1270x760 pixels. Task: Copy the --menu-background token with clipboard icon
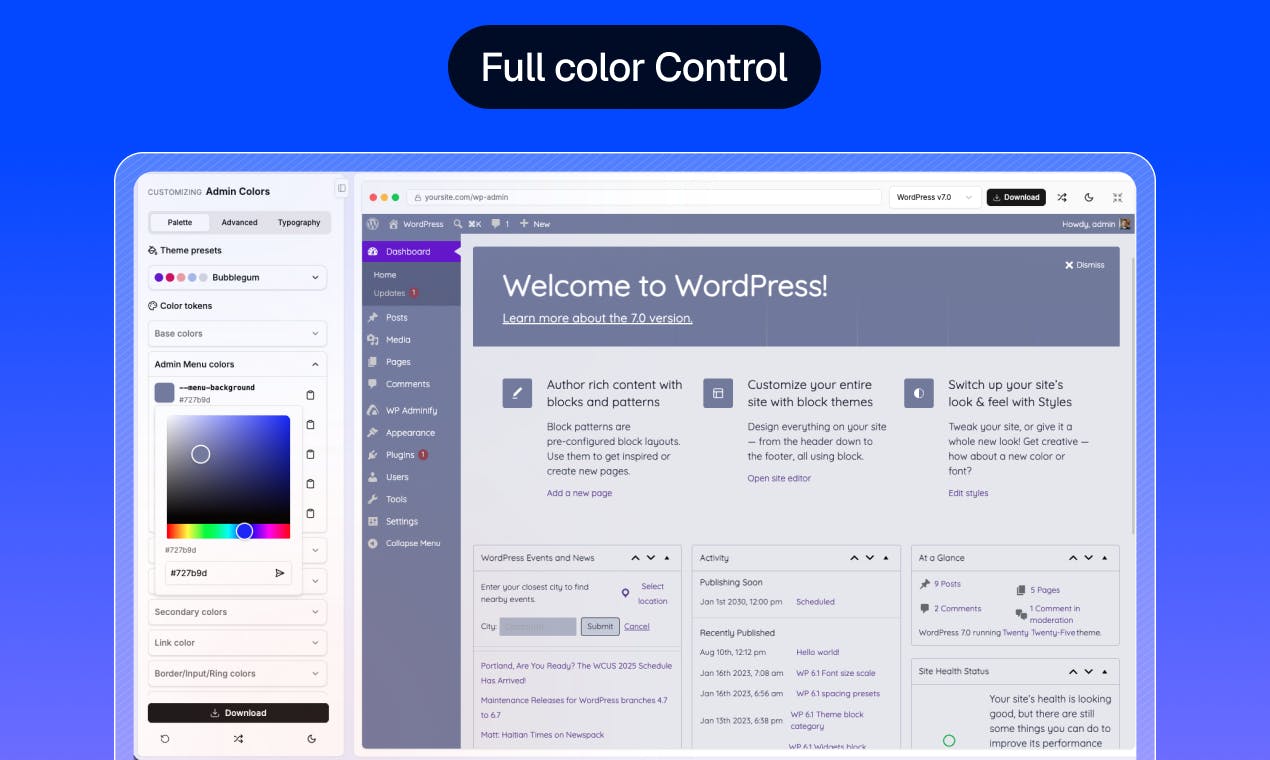[x=310, y=395]
